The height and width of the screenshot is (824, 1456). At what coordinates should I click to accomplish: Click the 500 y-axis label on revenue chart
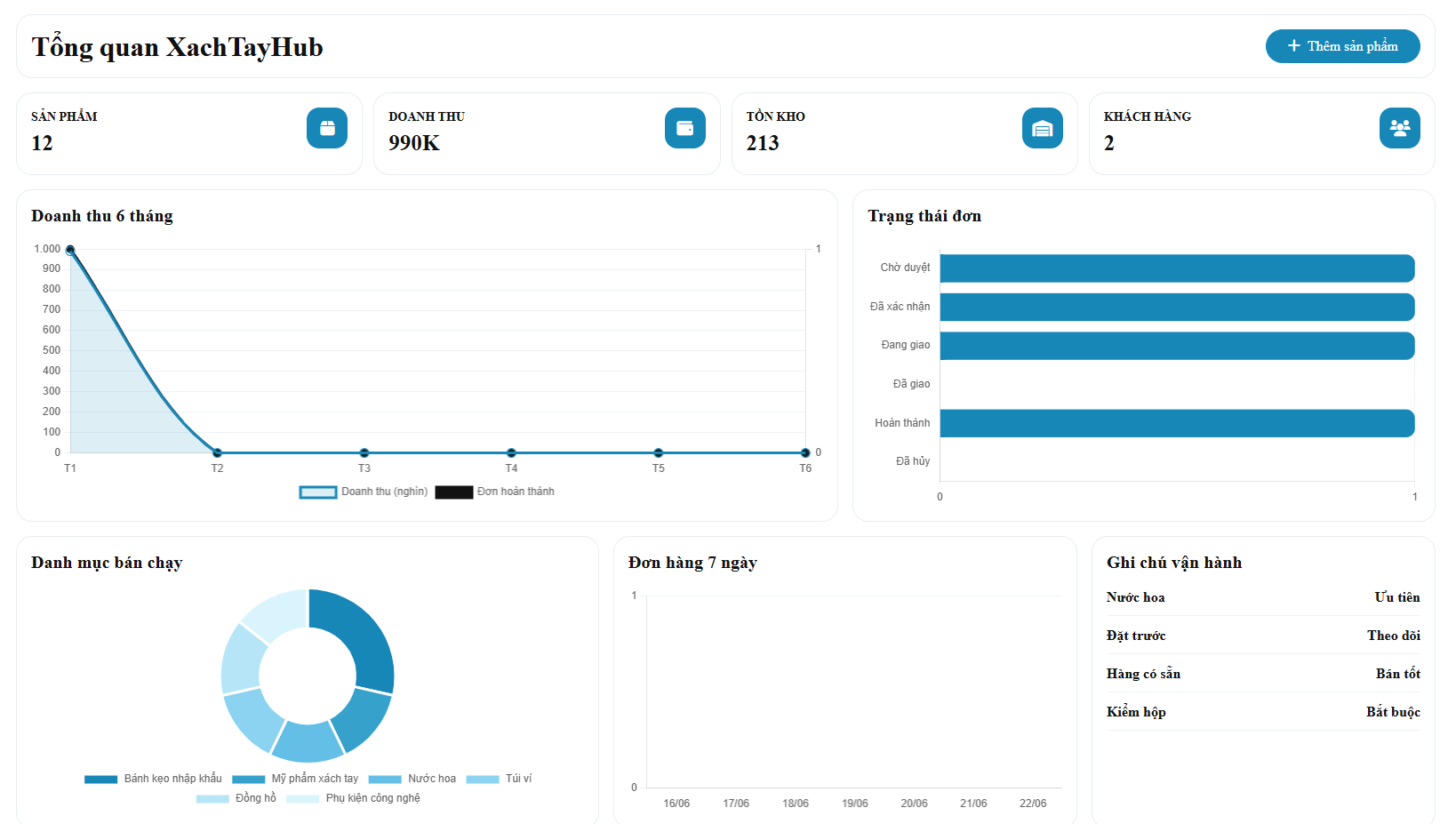52,350
